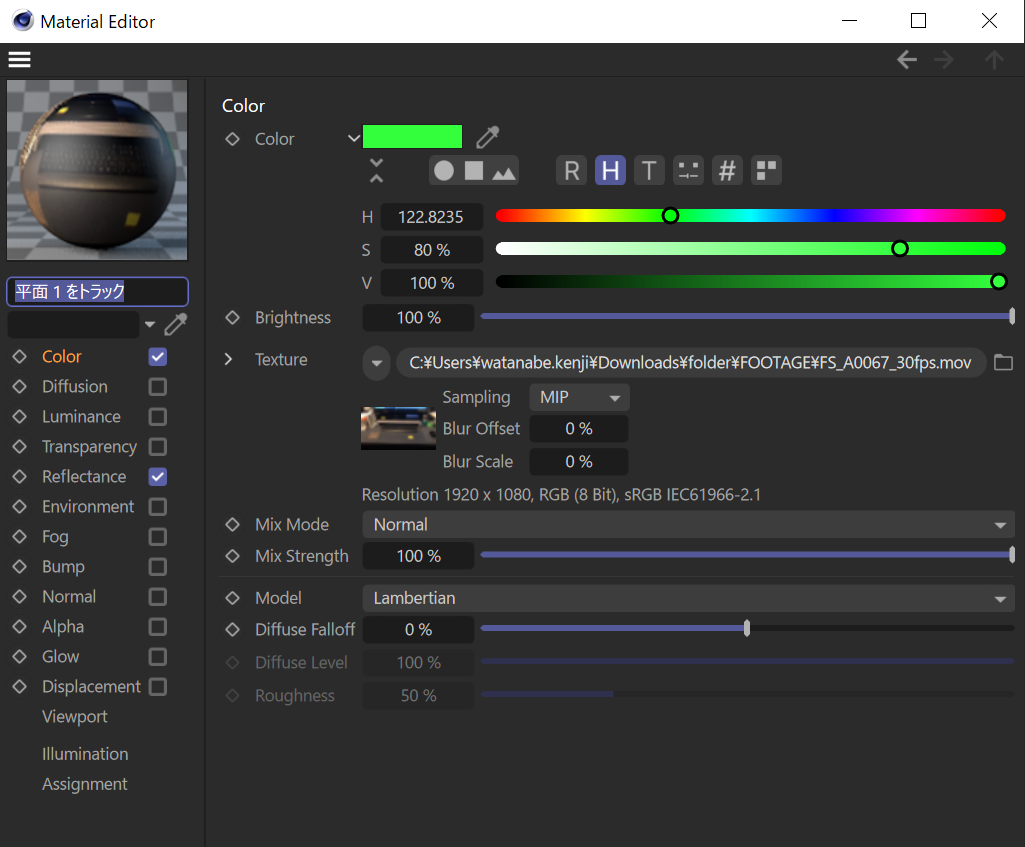Switch to Kelvin temperature mode (T)

coord(649,171)
